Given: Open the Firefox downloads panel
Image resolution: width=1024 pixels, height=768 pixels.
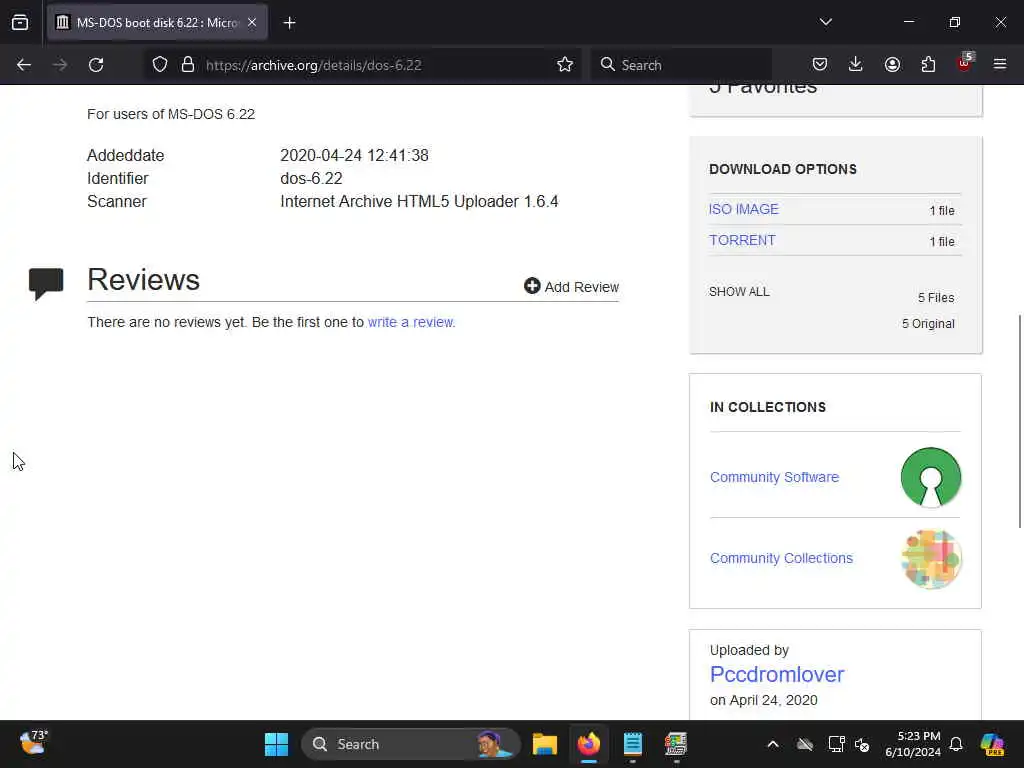Looking at the screenshot, I should 856,65.
